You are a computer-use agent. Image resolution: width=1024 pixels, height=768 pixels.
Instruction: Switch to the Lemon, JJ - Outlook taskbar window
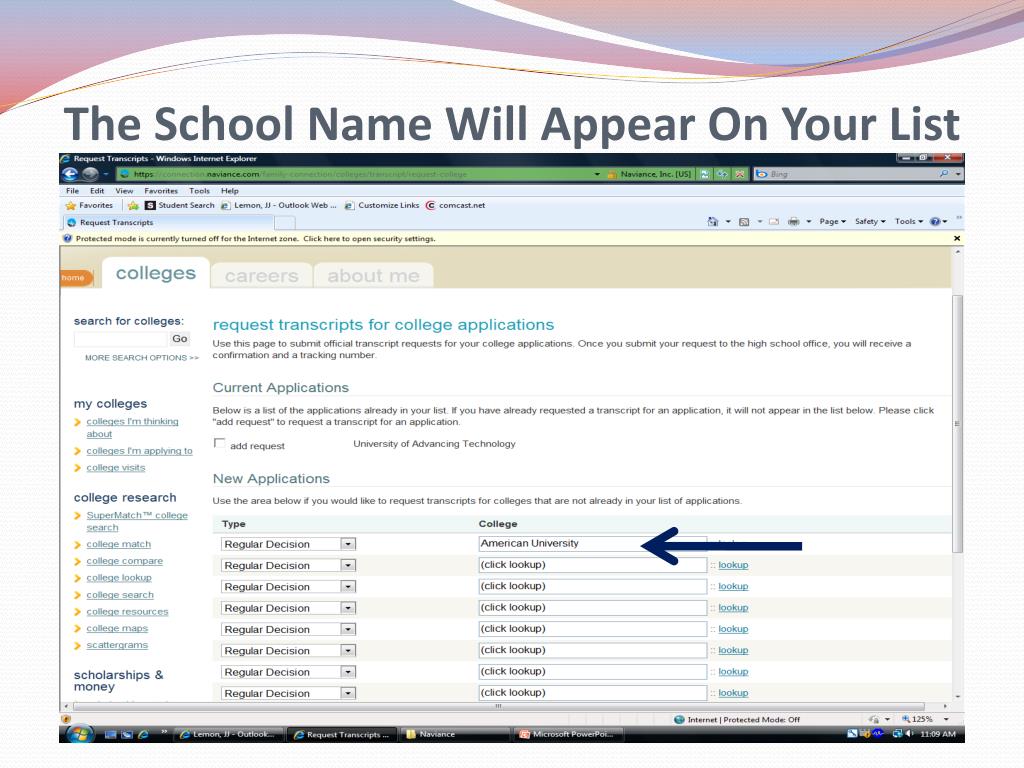230,735
